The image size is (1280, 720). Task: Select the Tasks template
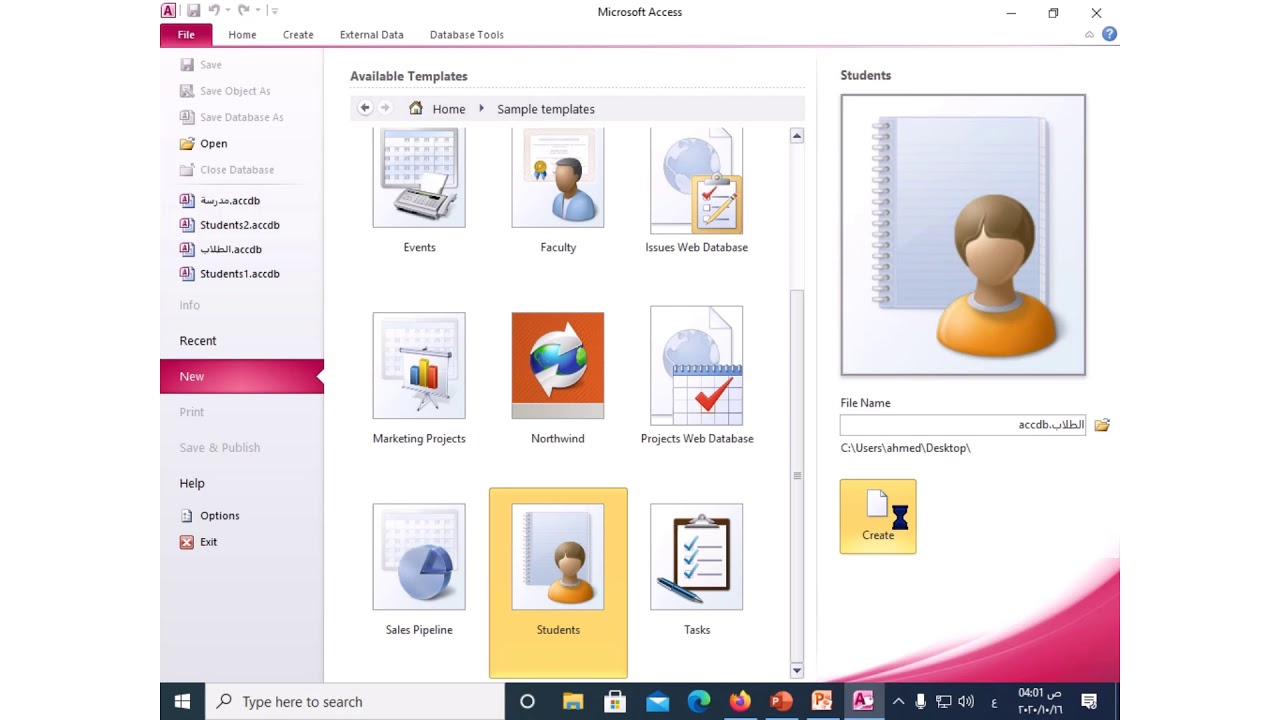[x=697, y=570]
